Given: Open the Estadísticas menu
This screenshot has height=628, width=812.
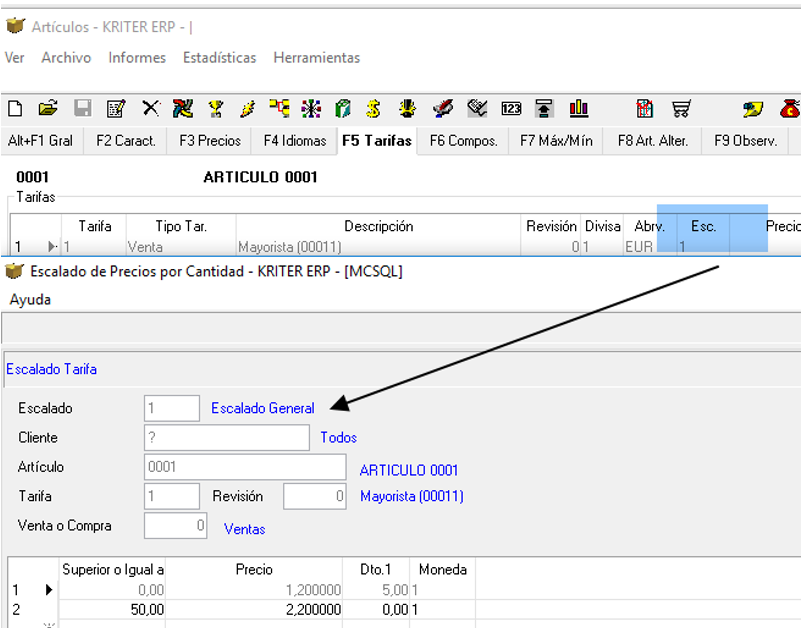Looking at the screenshot, I should click(x=220, y=57).
